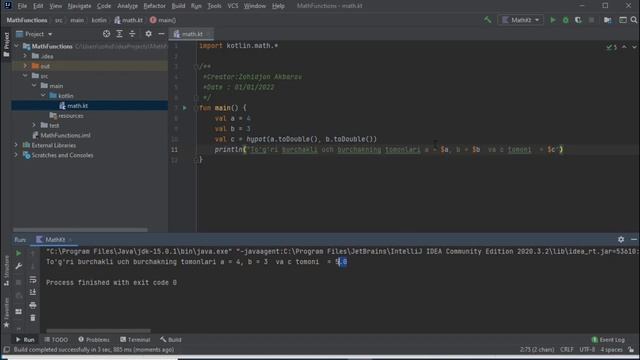Image resolution: width=640 pixels, height=360 pixels.
Task: Select MathFunctions.iml file
Action: click(61, 135)
